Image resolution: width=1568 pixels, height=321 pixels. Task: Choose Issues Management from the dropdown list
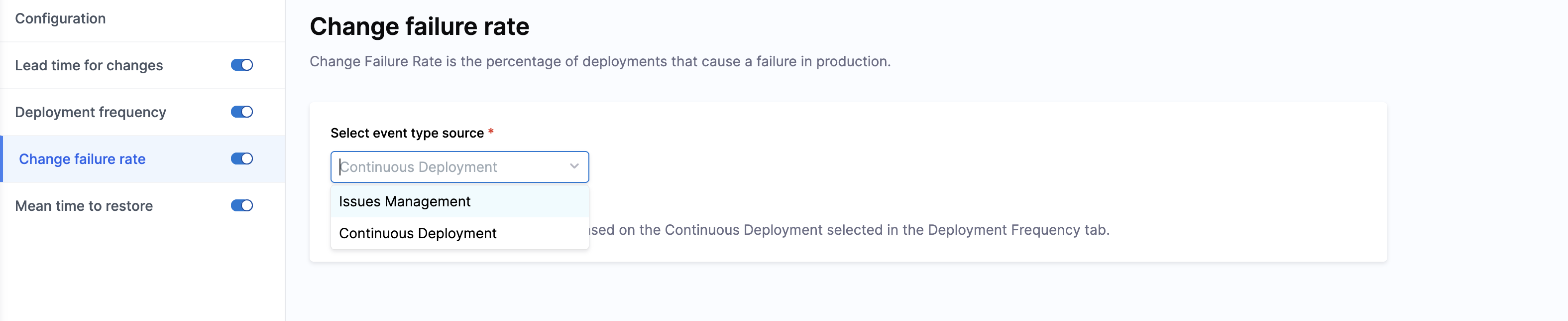(405, 201)
